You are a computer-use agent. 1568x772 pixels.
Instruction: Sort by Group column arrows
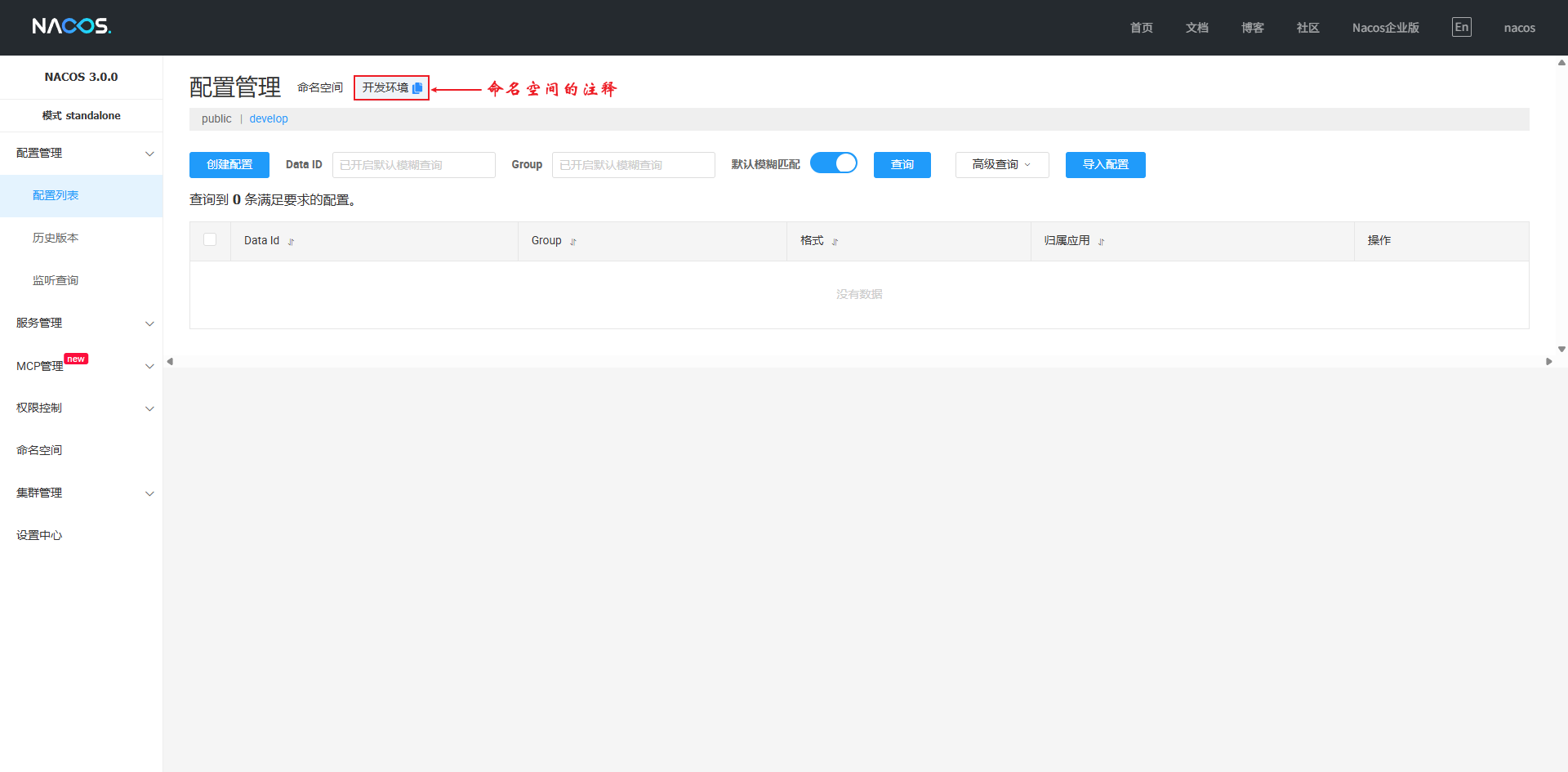(573, 242)
